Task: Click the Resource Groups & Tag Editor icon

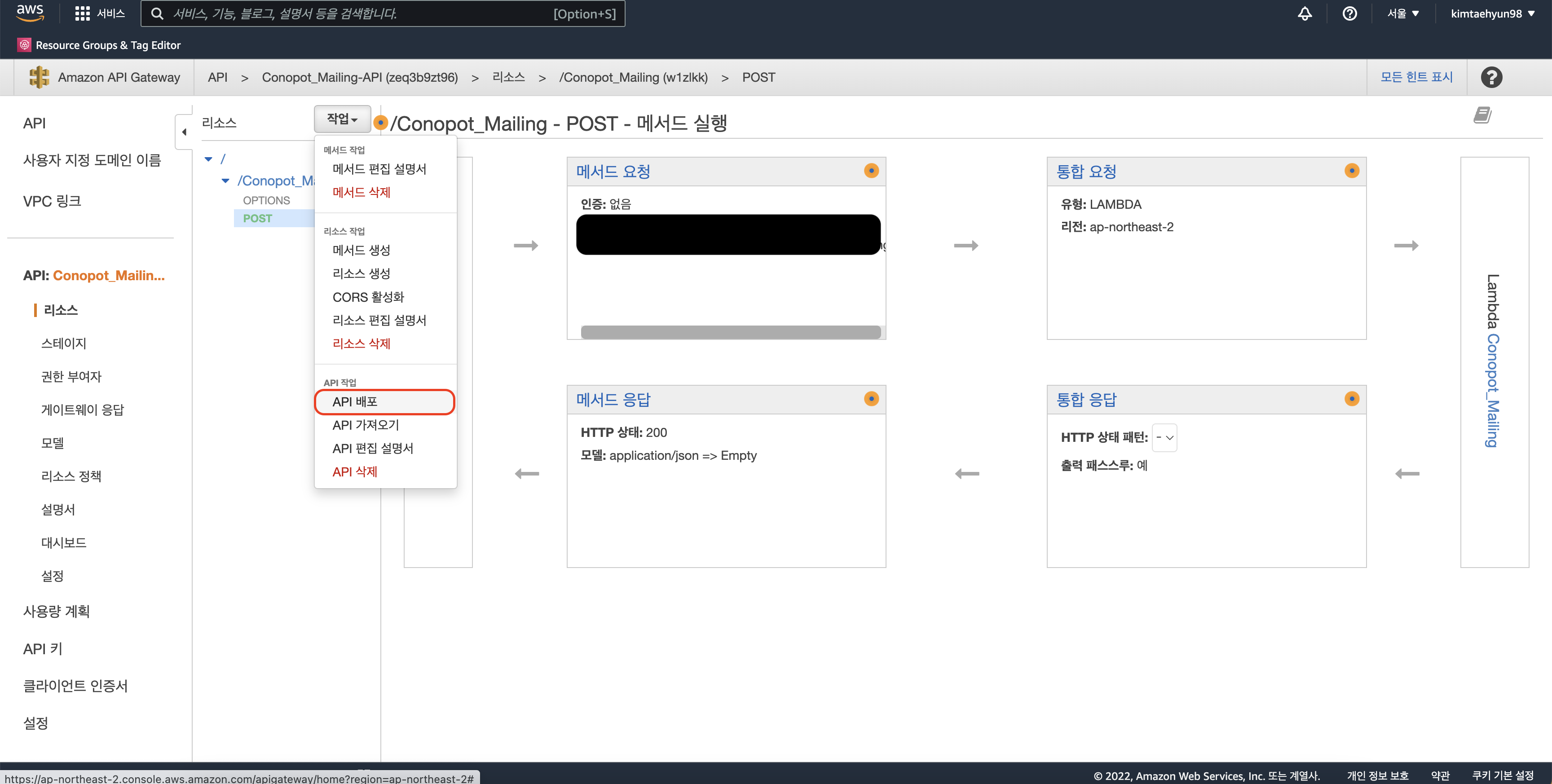Action: click(x=24, y=44)
